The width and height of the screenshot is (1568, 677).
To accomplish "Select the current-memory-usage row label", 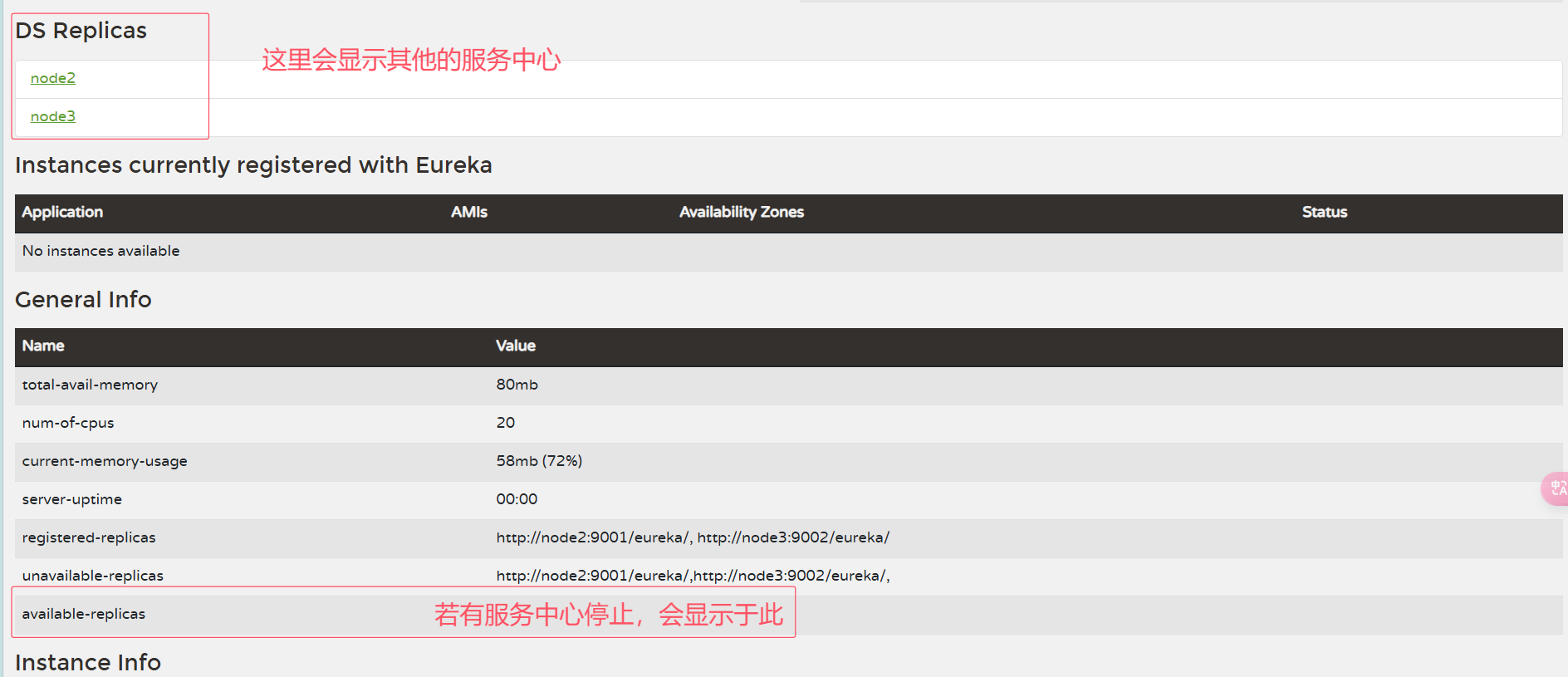I will click(x=105, y=461).
